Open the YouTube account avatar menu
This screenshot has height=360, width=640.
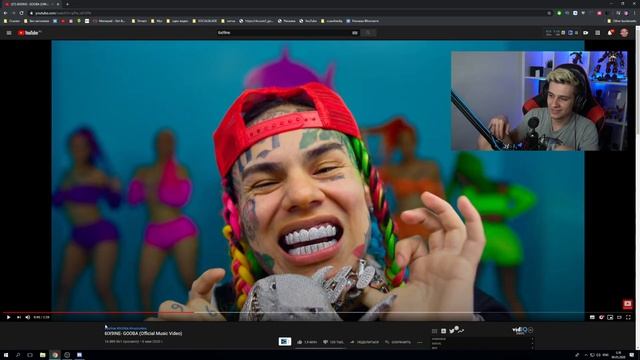[624, 33]
